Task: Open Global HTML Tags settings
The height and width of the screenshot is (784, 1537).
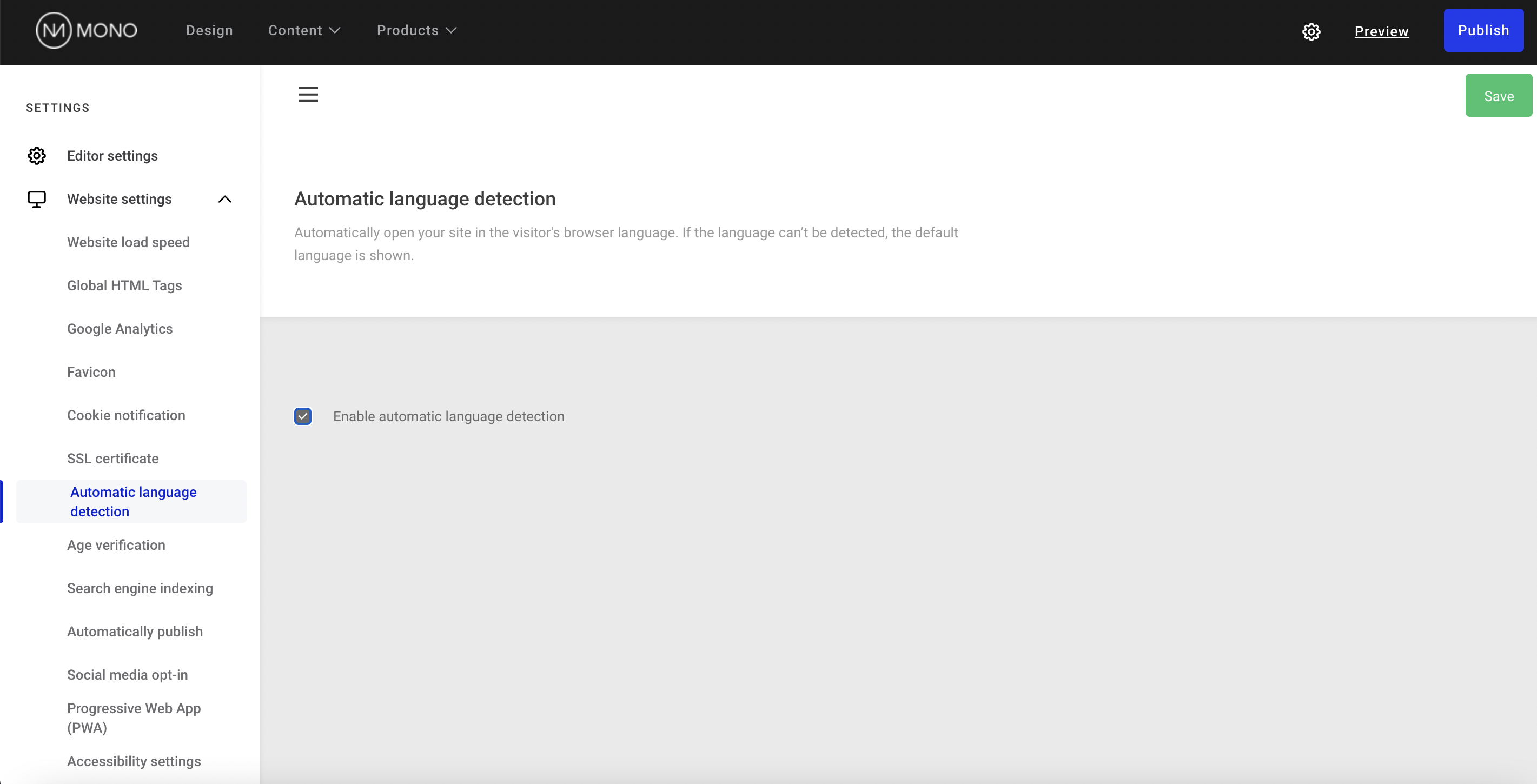Action: click(124, 286)
